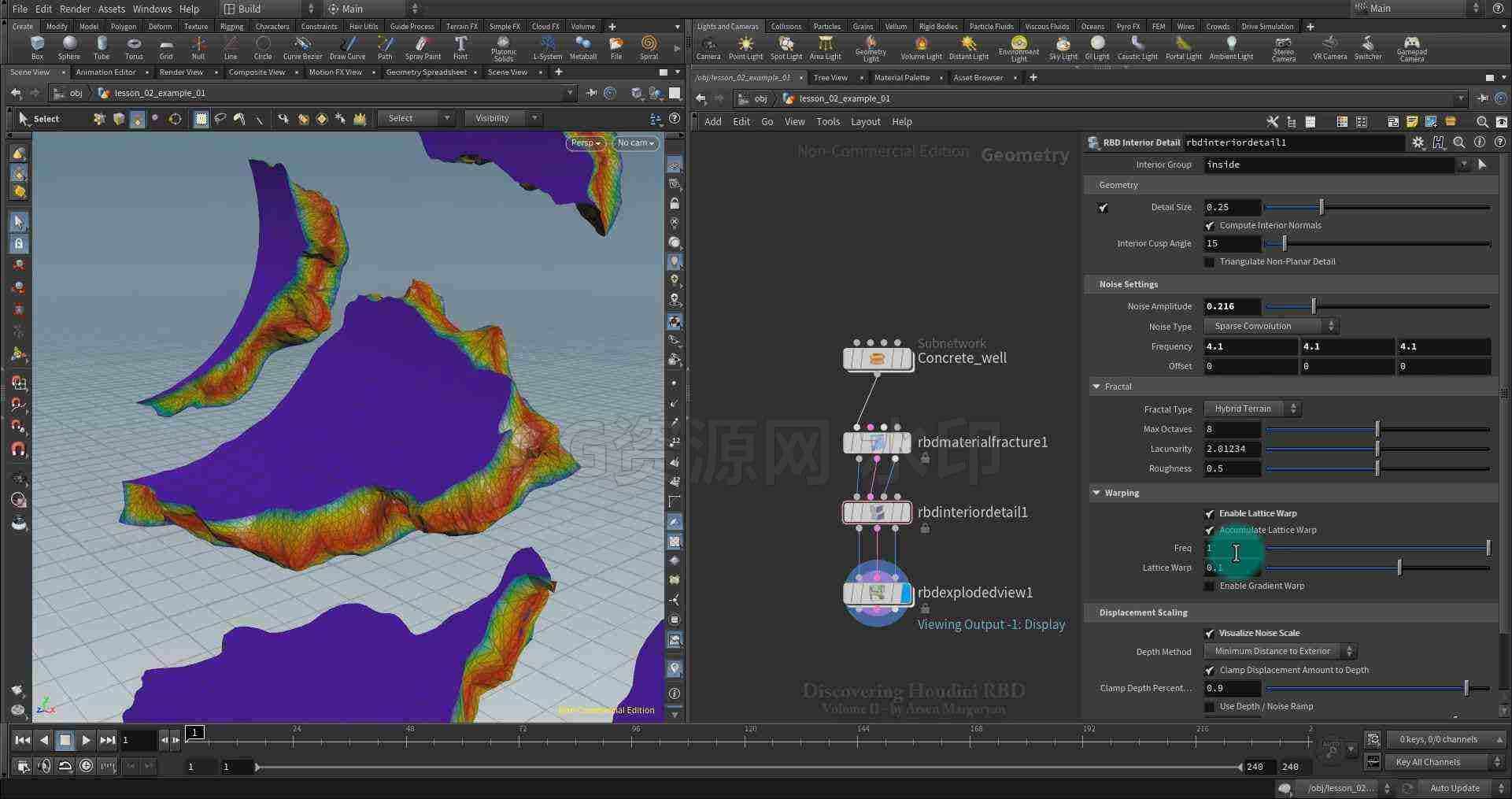Switch to the Geometry Spreadsheet tab

point(427,72)
